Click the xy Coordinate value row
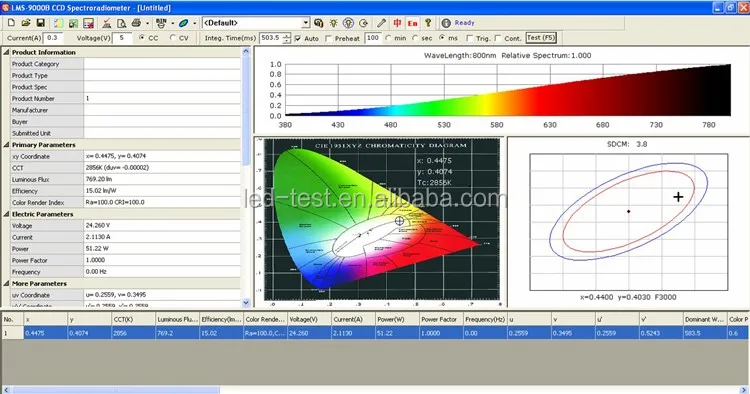This screenshot has width=750, height=394. click(x=162, y=156)
